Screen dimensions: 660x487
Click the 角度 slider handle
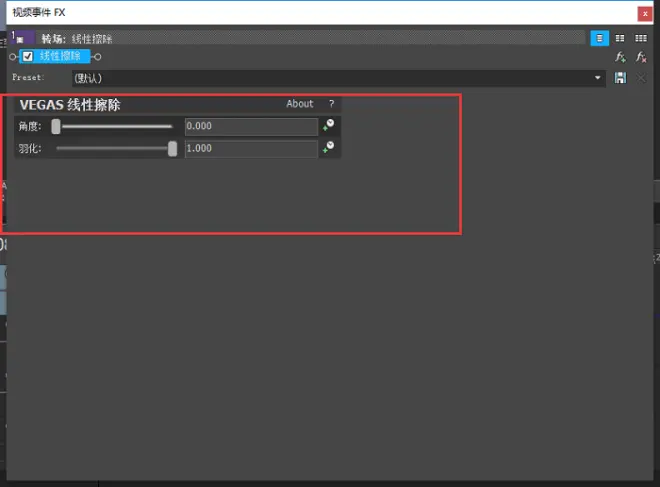[56, 126]
